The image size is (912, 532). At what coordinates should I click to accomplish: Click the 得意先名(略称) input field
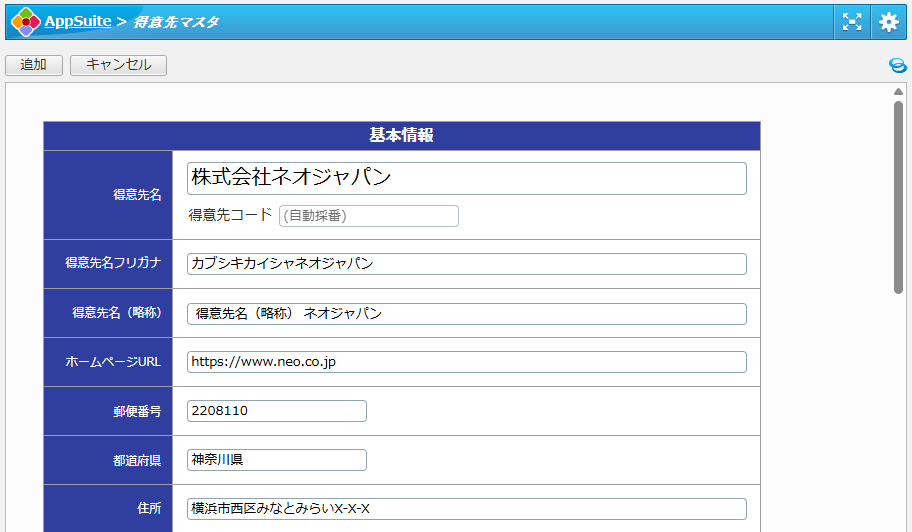point(466,314)
